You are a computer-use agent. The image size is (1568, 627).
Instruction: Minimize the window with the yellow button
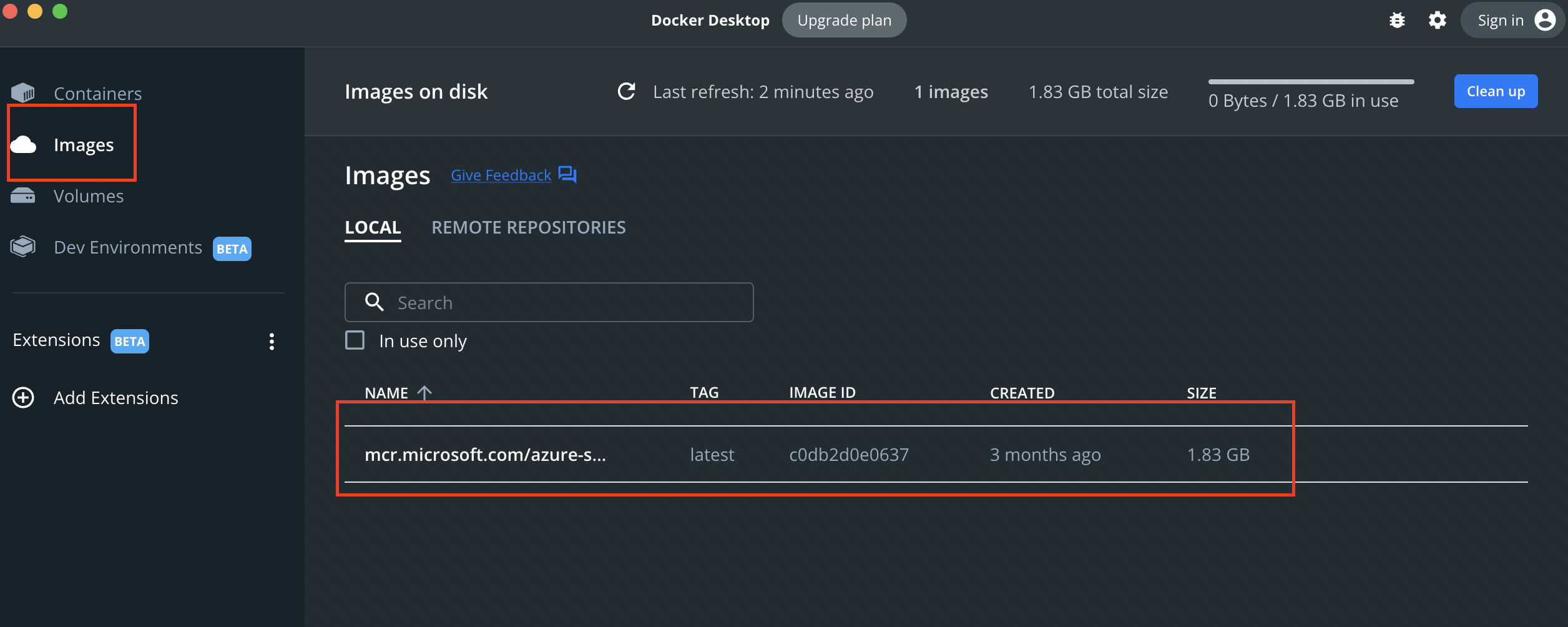(x=35, y=11)
